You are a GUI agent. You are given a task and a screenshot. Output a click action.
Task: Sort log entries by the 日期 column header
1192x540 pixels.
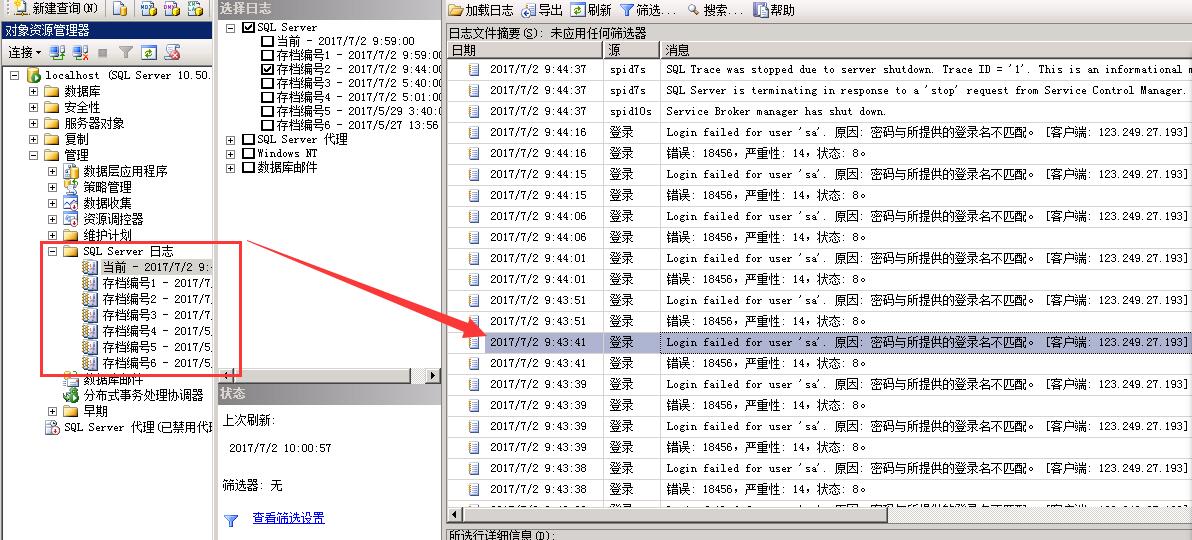pyautogui.click(x=523, y=49)
